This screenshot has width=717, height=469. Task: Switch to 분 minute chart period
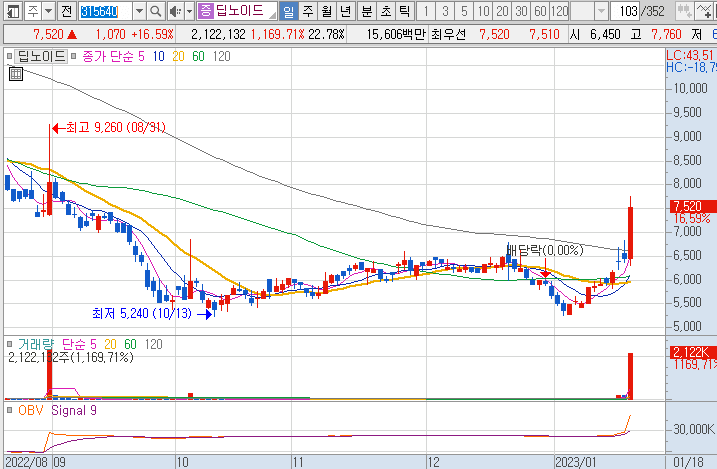367,11
